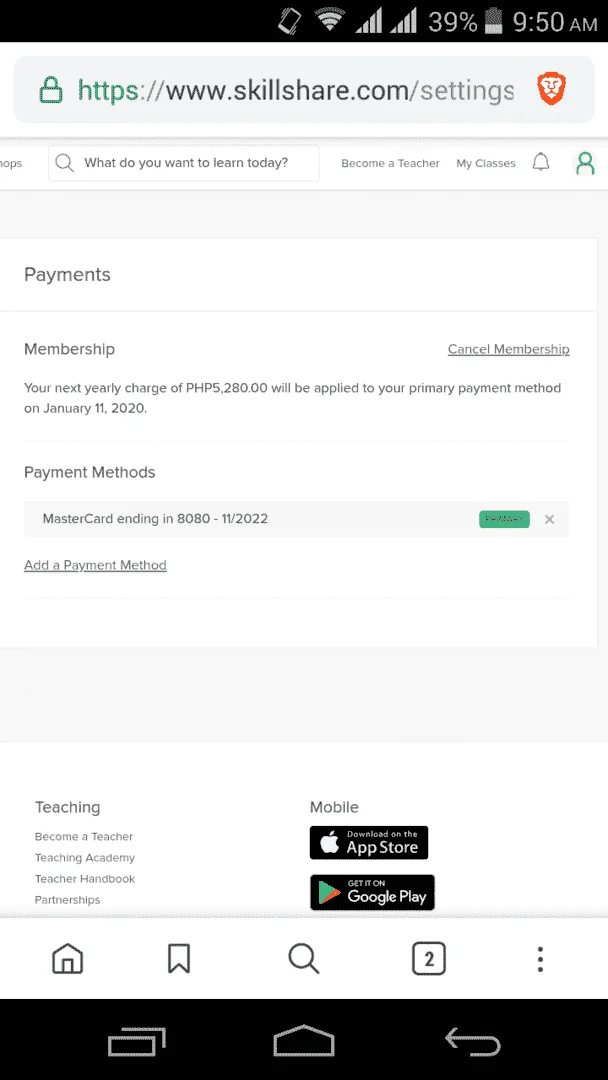
Task: Open the notifications bell icon
Action: click(x=541, y=163)
